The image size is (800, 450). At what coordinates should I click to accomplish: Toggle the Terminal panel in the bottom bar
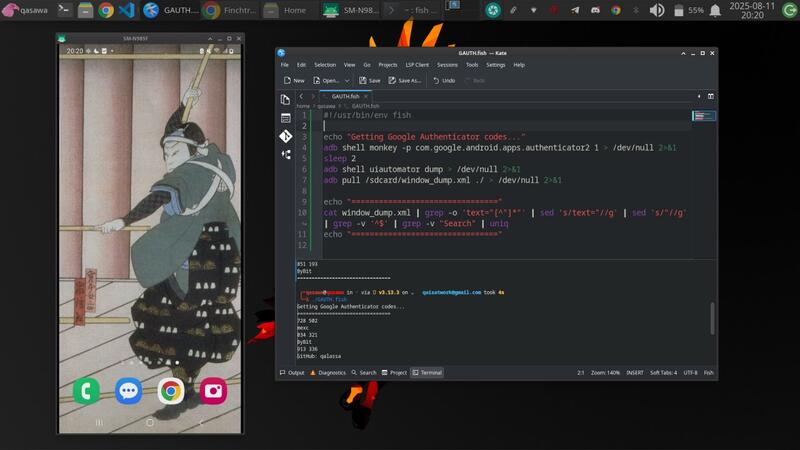pos(426,372)
